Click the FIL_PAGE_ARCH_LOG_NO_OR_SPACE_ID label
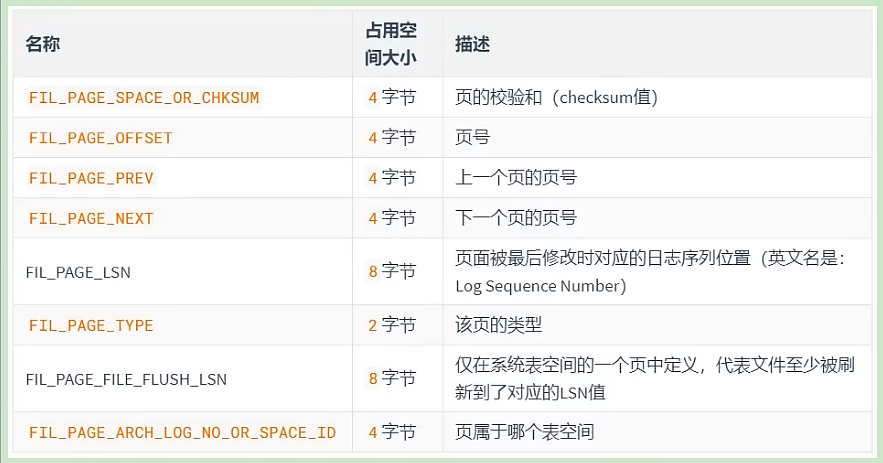The width and height of the screenshot is (883, 463). [182, 433]
